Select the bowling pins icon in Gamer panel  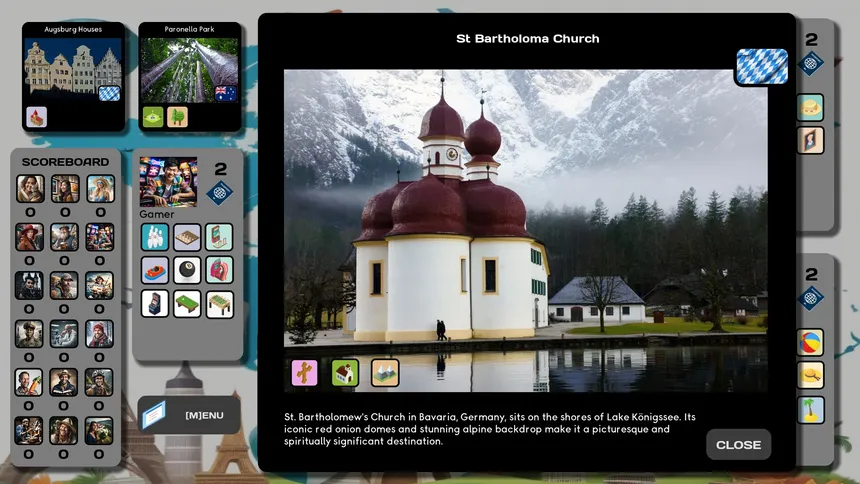(x=155, y=237)
